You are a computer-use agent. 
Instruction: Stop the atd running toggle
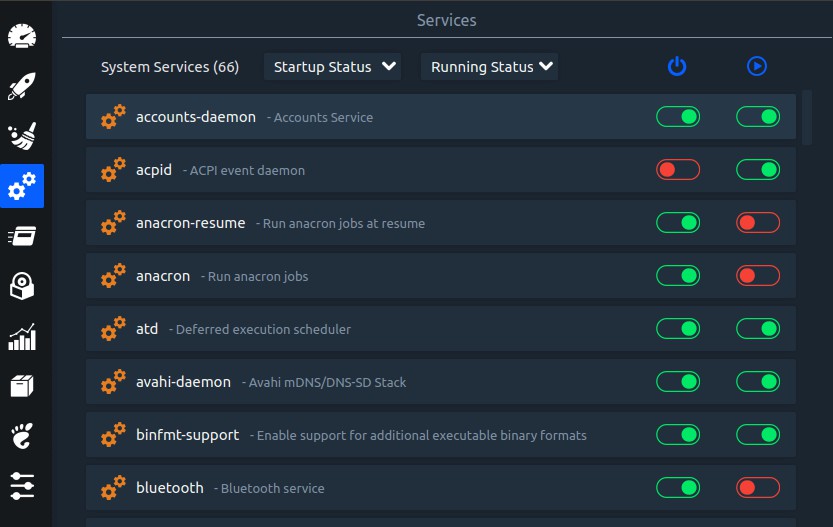pos(758,329)
